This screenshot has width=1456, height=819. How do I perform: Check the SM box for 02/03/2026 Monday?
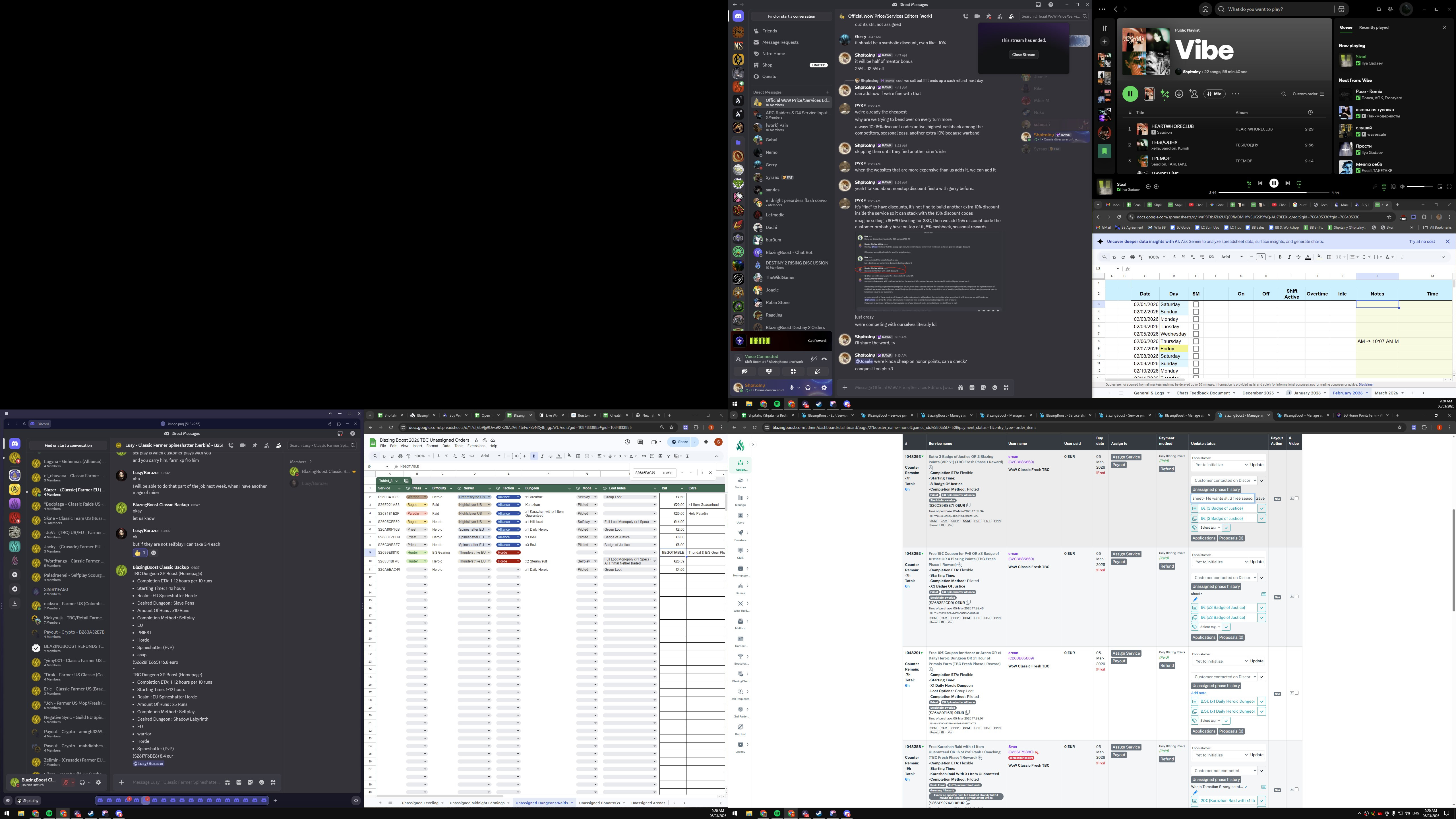(1196, 319)
